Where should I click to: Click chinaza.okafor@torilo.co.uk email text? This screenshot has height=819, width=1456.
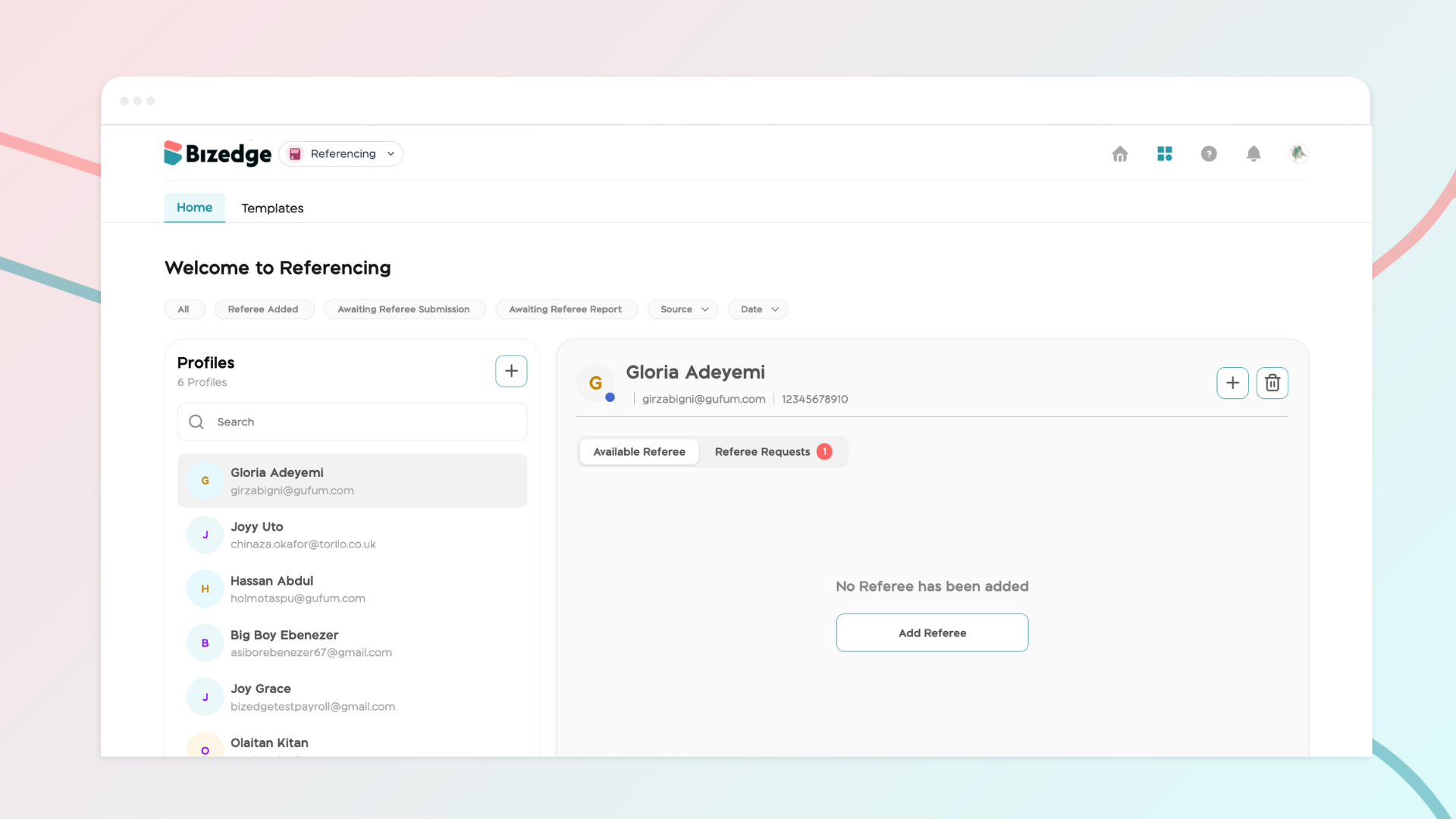(x=303, y=544)
